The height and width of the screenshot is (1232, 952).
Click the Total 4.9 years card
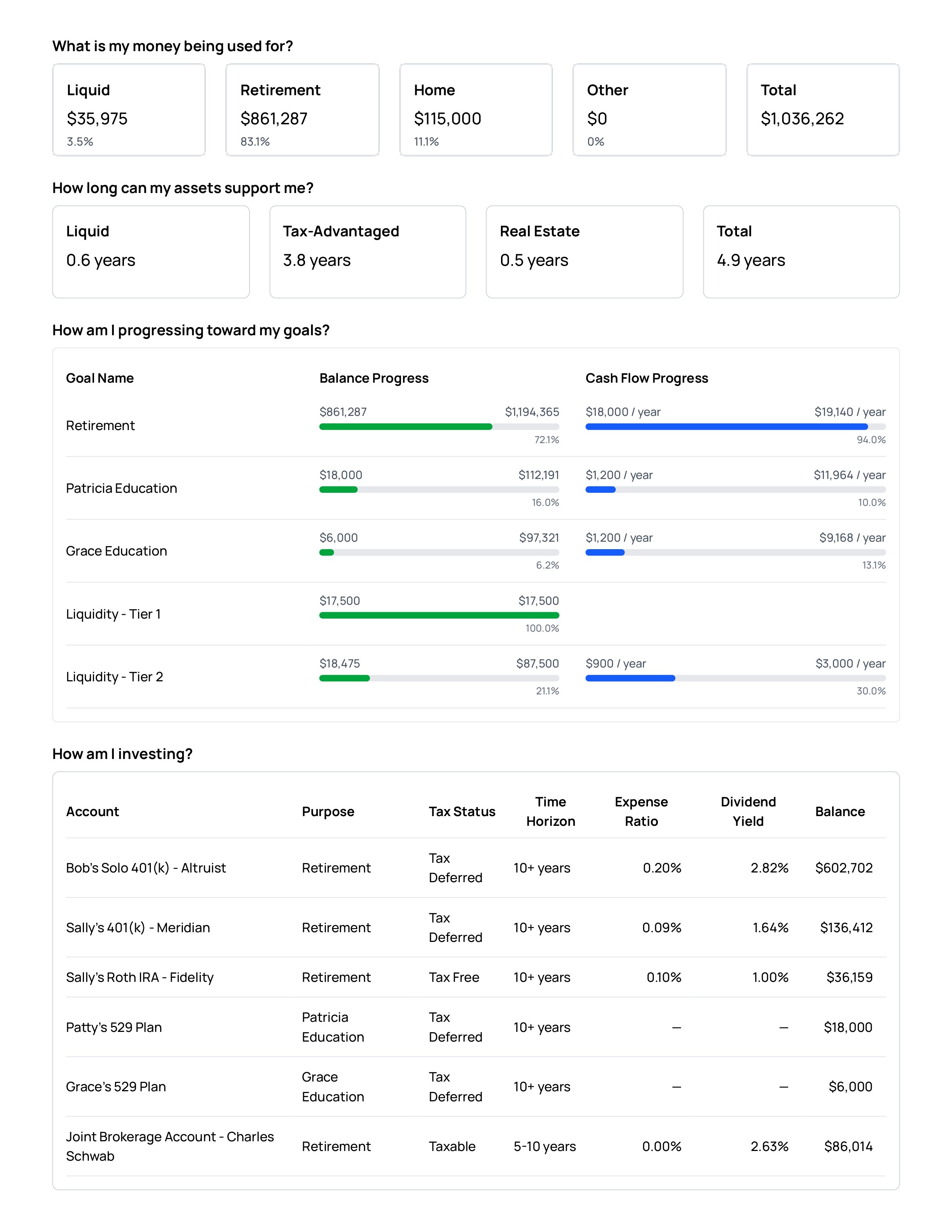pyautogui.click(x=801, y=252)
